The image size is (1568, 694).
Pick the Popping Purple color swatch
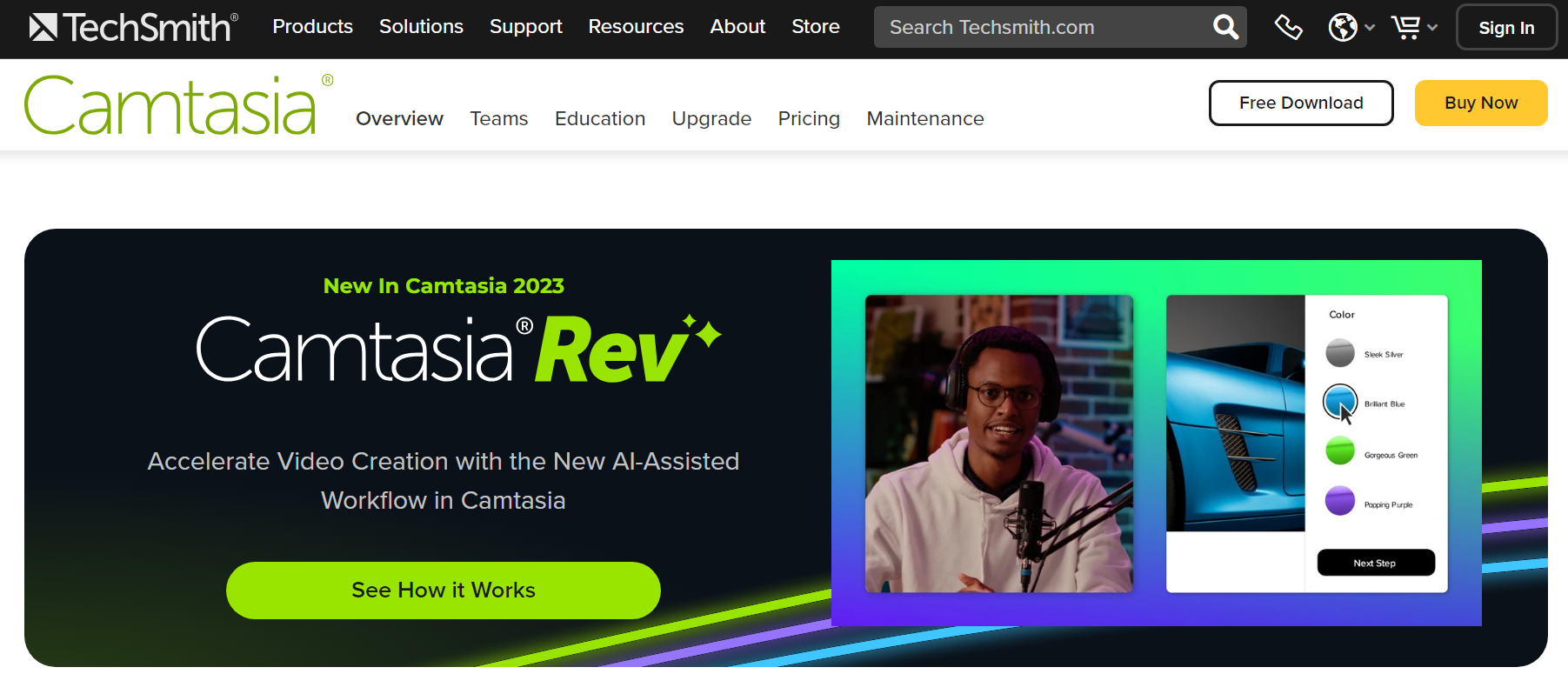click(x=1340, y=500)
